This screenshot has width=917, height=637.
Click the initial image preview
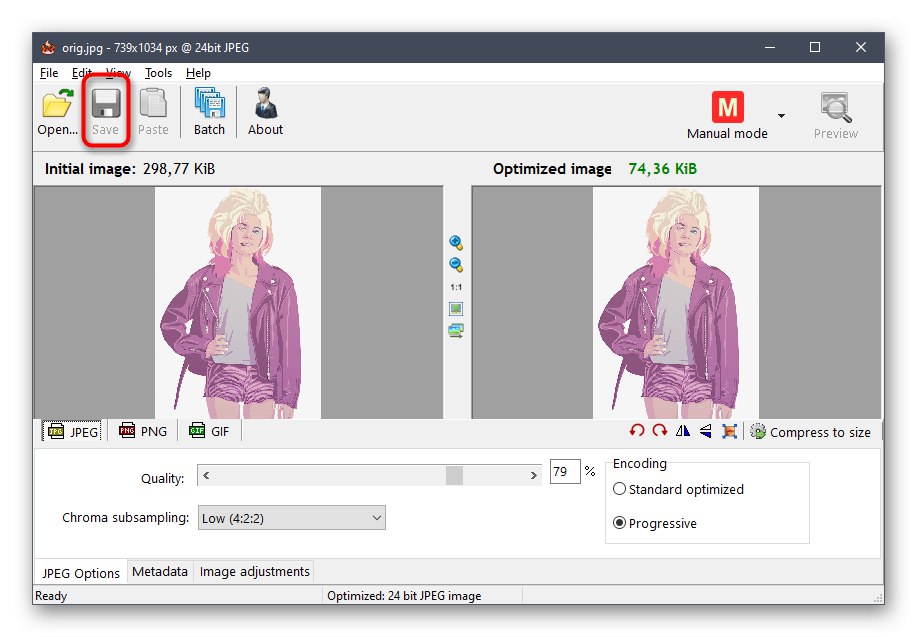click(238, 302)
